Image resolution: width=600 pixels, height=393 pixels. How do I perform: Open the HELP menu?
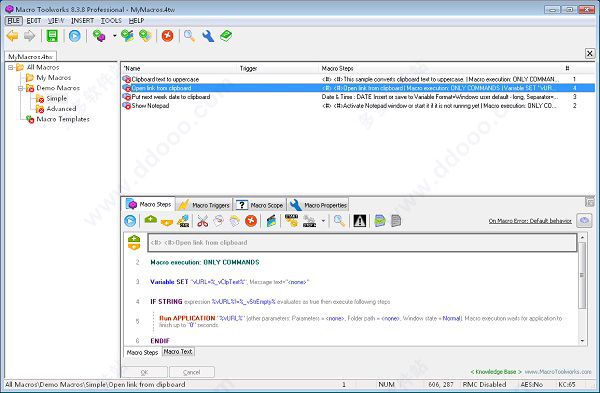[x=136, y=21]
